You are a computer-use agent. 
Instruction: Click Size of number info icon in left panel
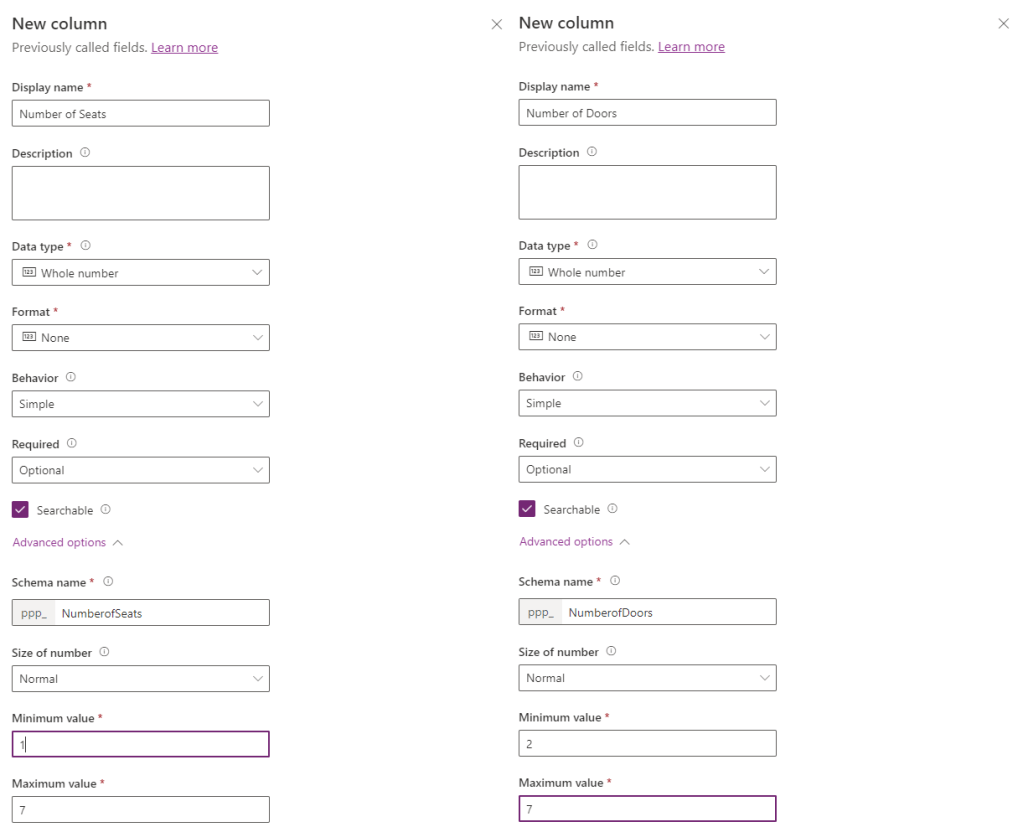click(104, 652)
